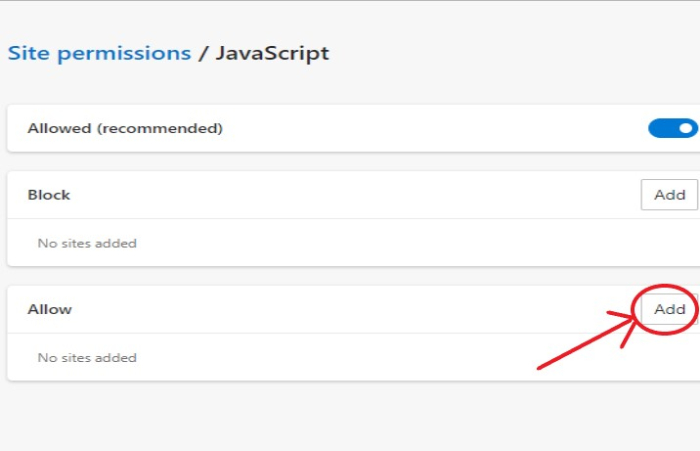The image size is (700, 451).
Task: Toggle the Allowed (recommended) switch
Action: pos(672,128)
